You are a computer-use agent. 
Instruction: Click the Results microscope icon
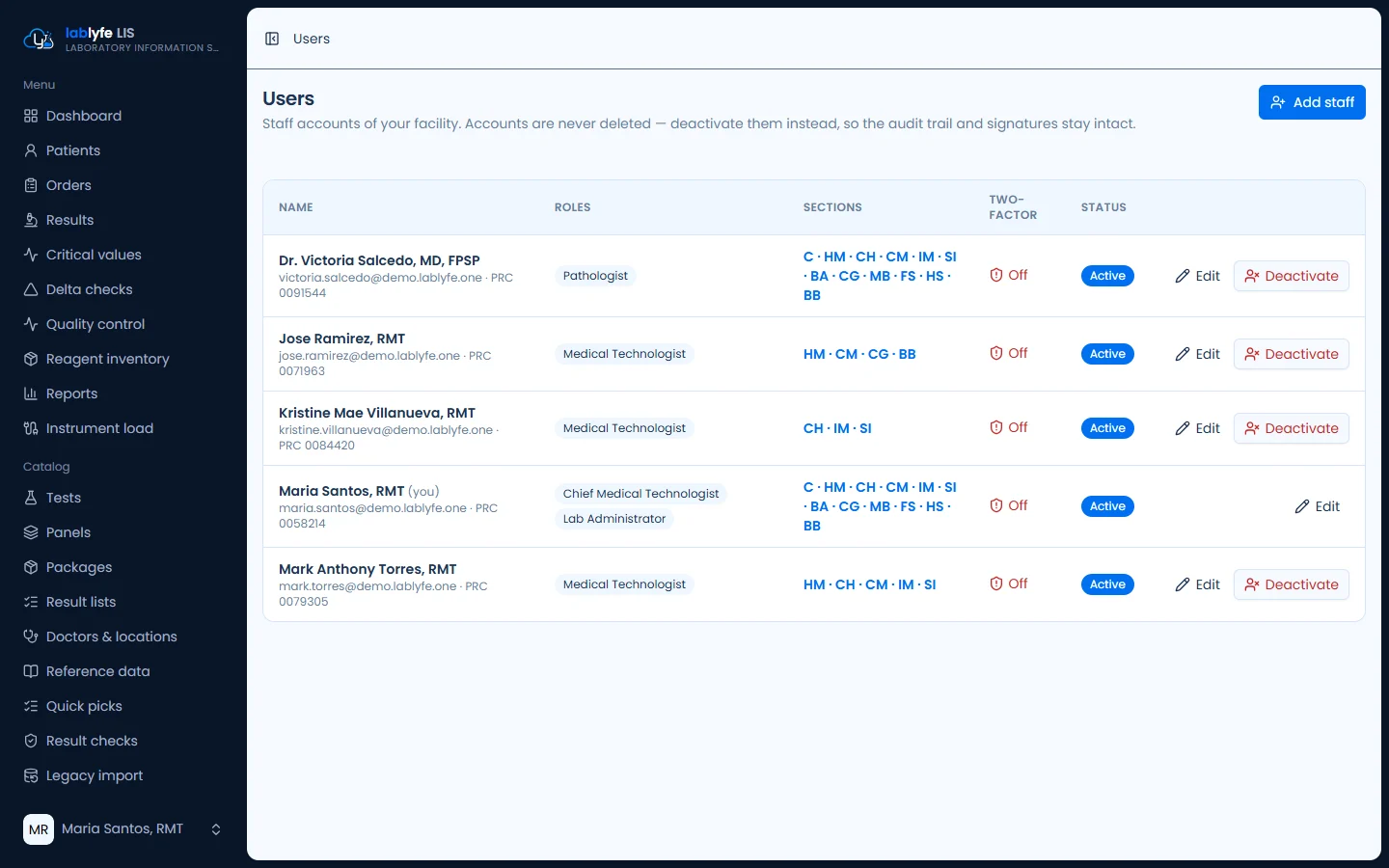31,220
